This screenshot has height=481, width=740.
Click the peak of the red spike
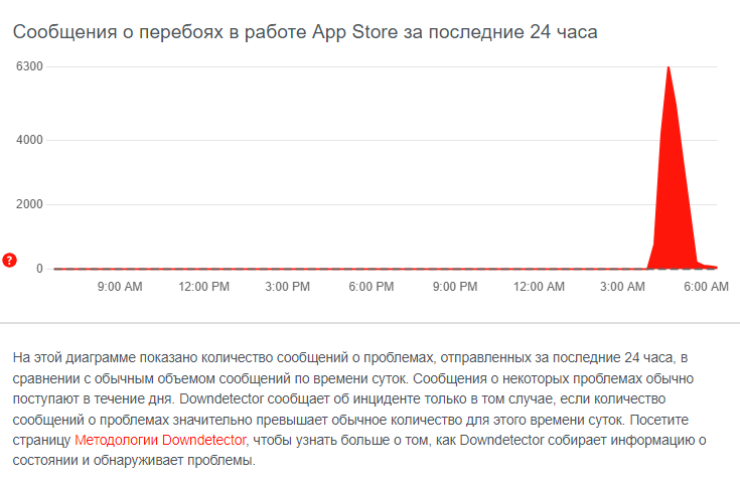tap(667, 68)
